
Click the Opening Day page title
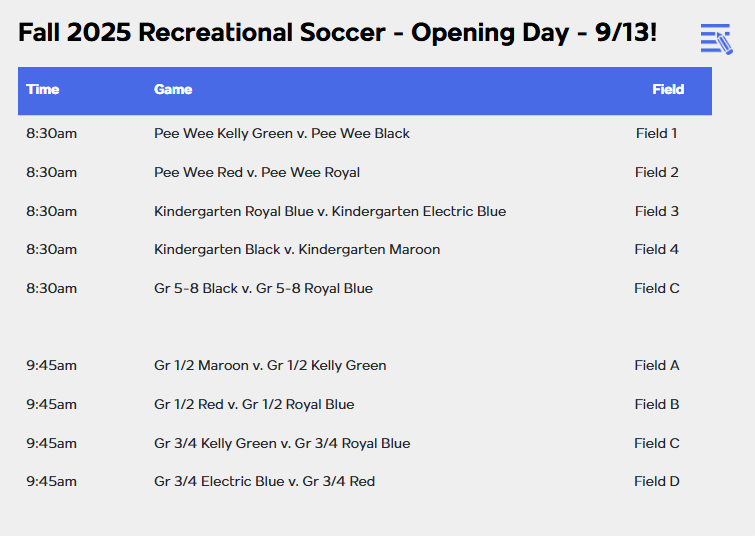click(338, 33)
